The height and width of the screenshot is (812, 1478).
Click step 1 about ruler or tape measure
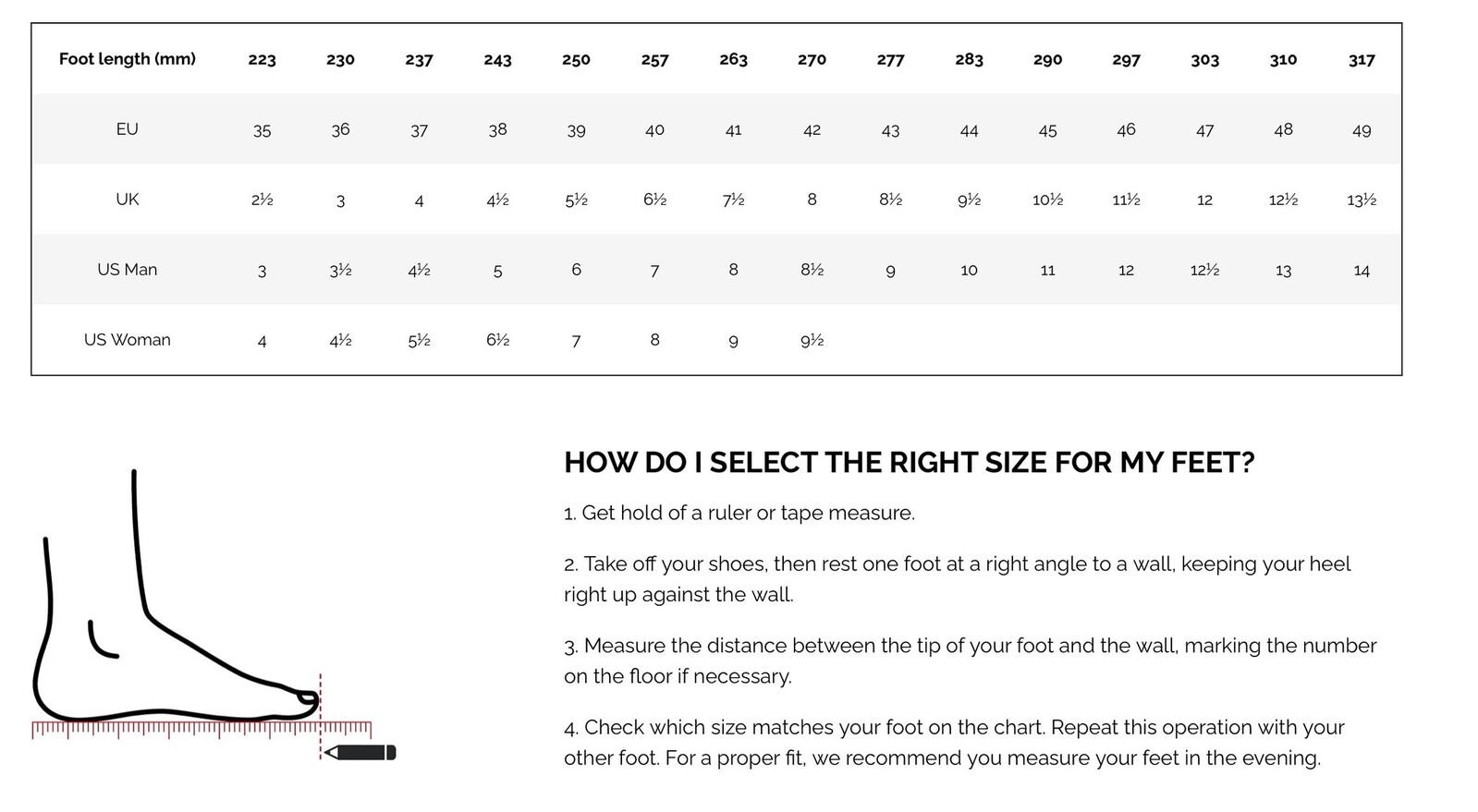(739, 513)
